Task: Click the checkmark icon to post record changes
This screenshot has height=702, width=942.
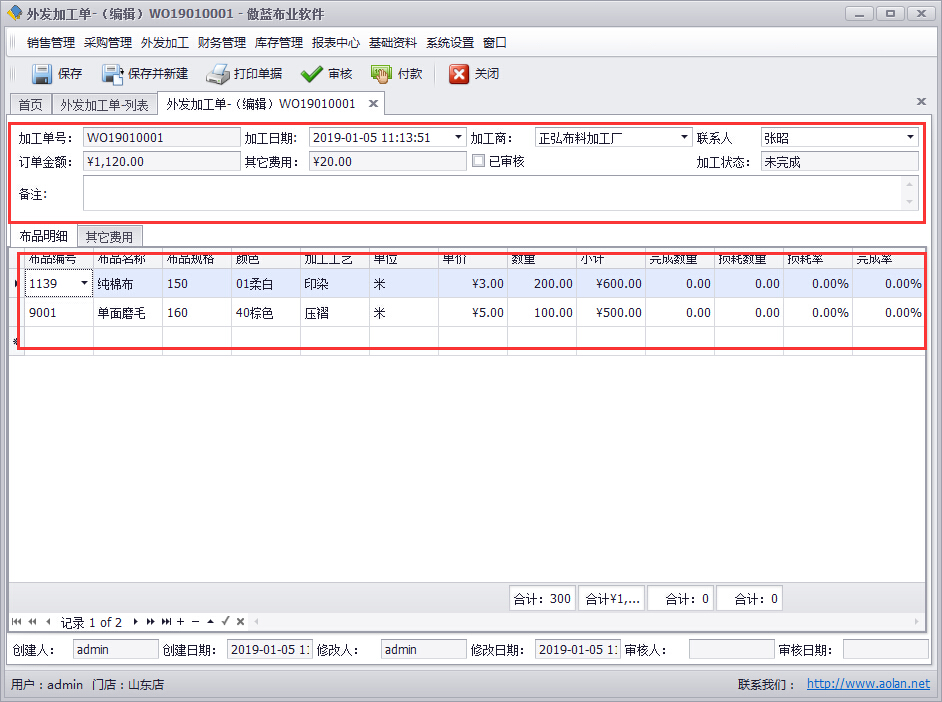Action: coord(225,621)
